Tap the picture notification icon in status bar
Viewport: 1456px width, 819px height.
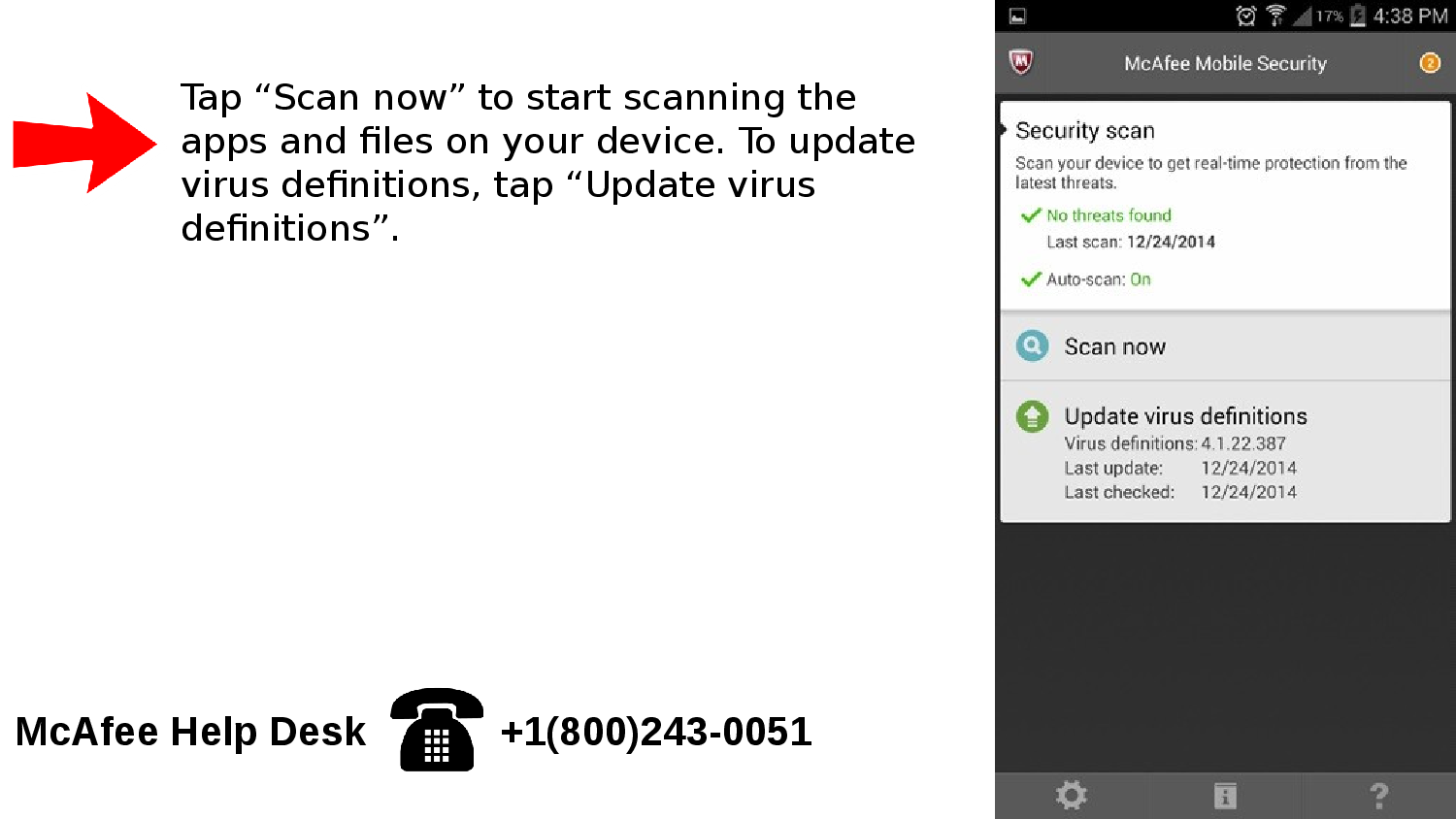[1017, 16]
